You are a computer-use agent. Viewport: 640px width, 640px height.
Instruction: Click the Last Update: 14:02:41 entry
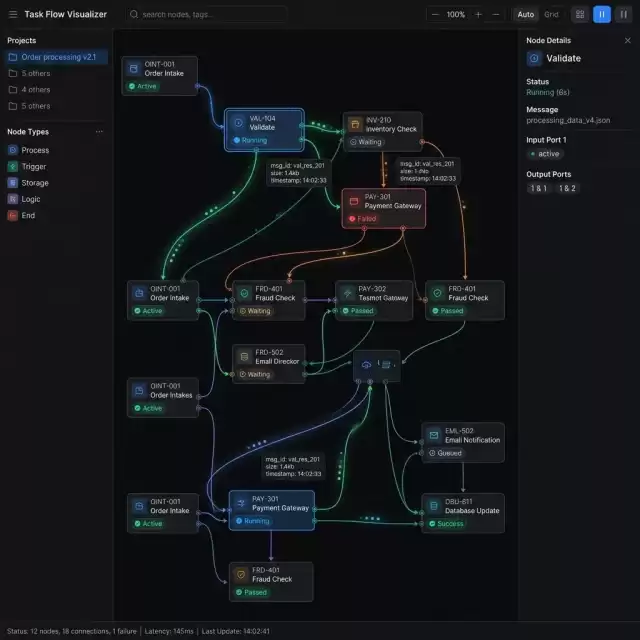236,631
